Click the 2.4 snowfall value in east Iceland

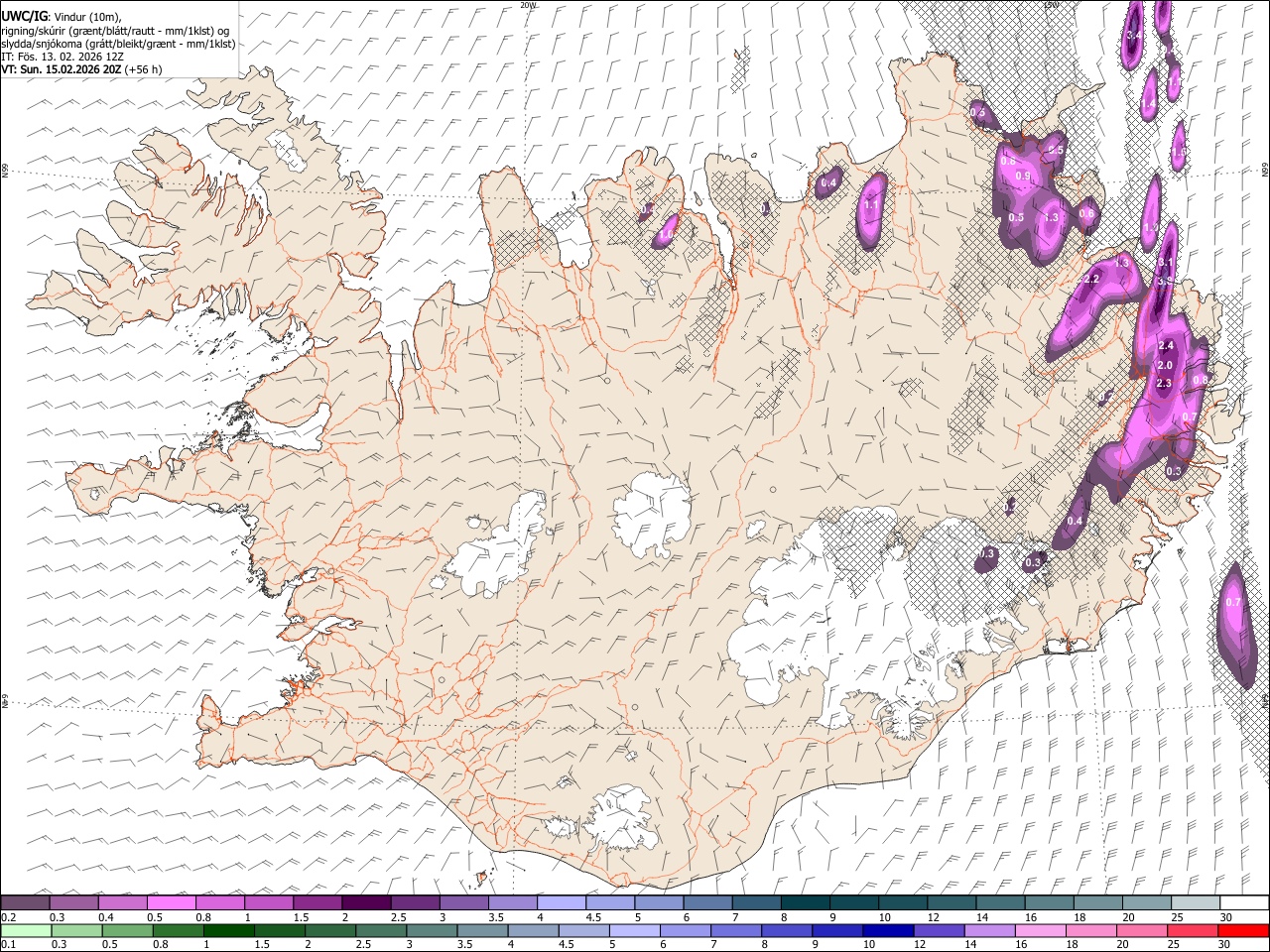click(1166, 346)
